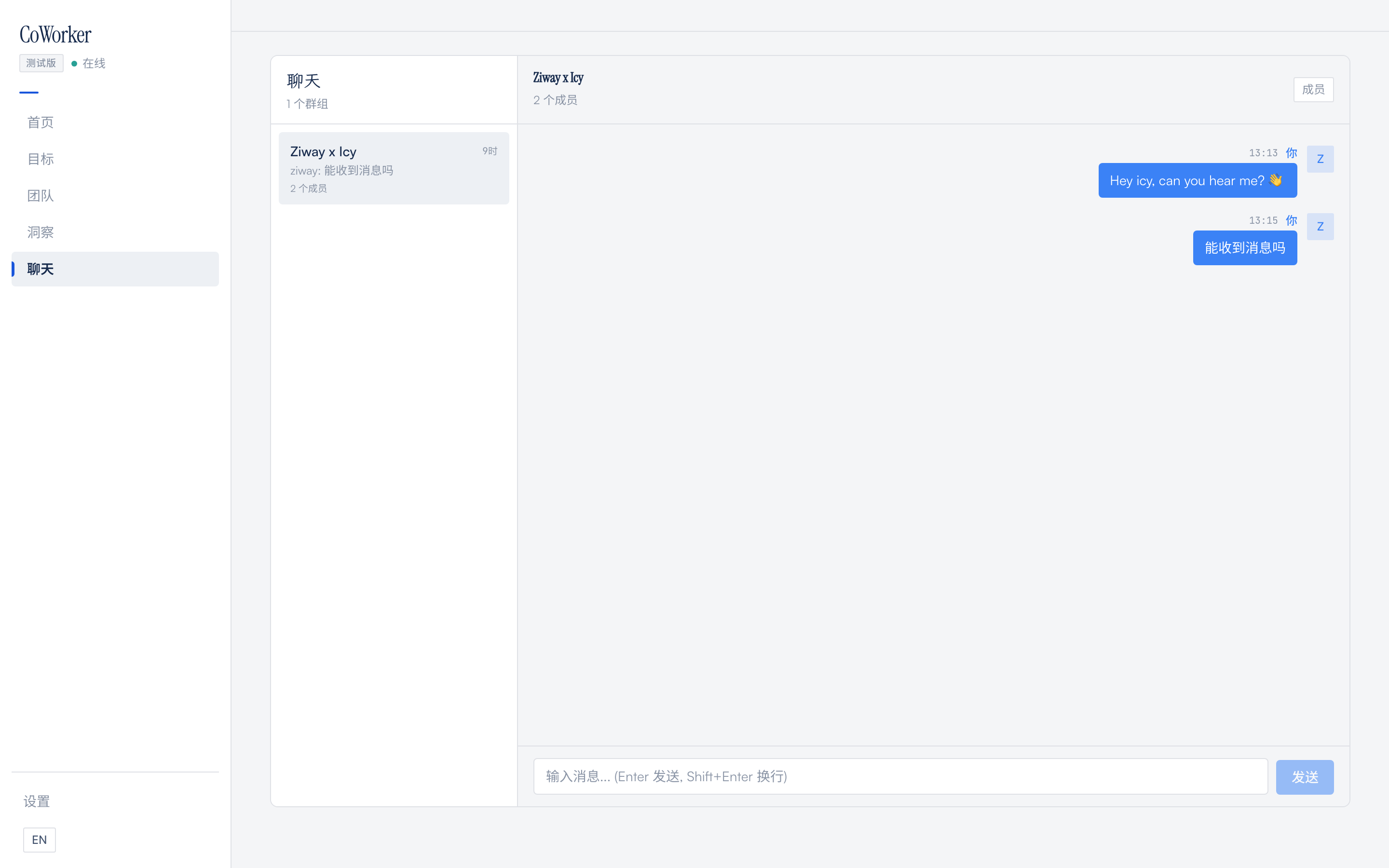Open the 首页 page in the sidebar

pos(115,122)
